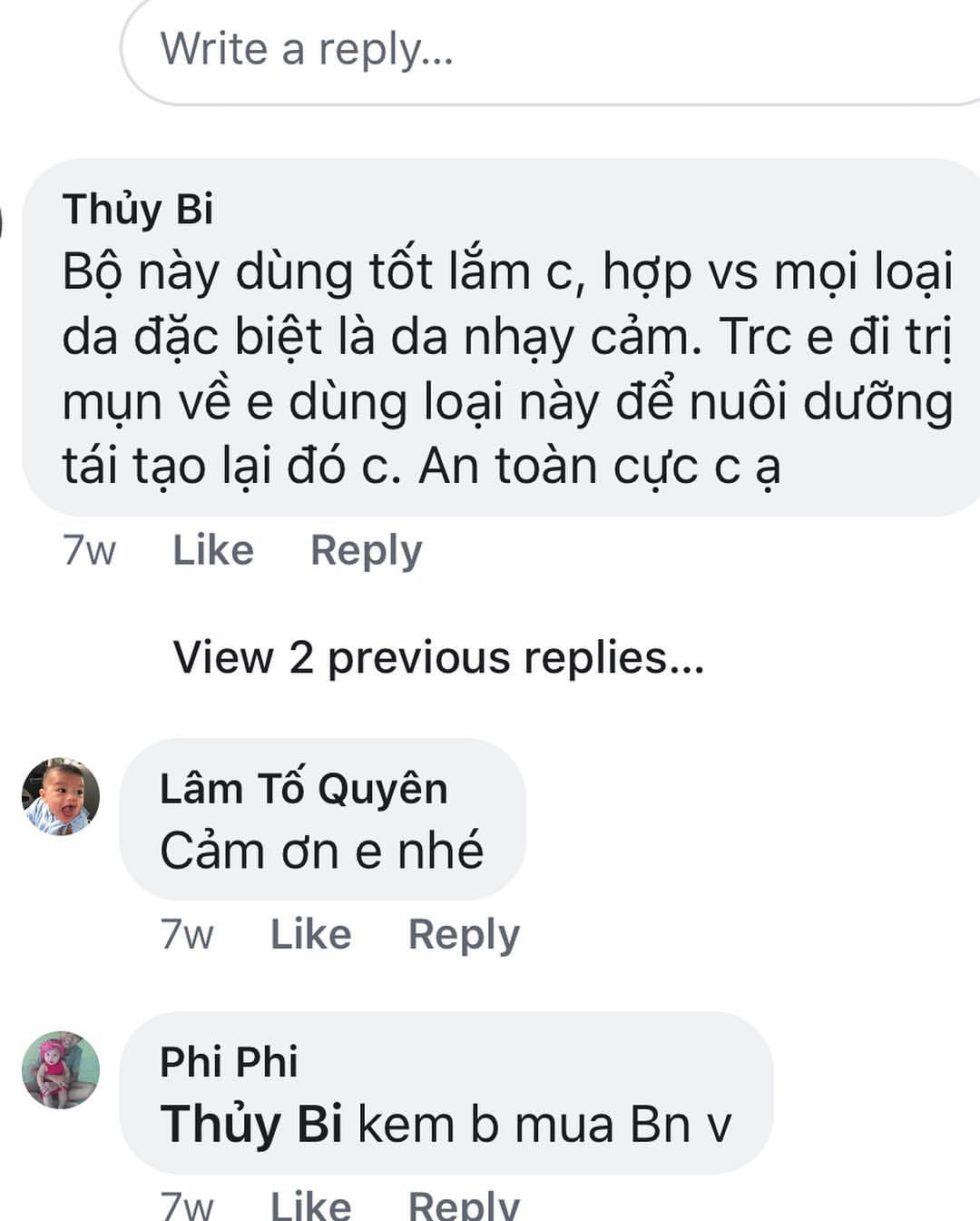Open Phi Phi's profile name link
980x1221 pixels.
click(229, 1061)
